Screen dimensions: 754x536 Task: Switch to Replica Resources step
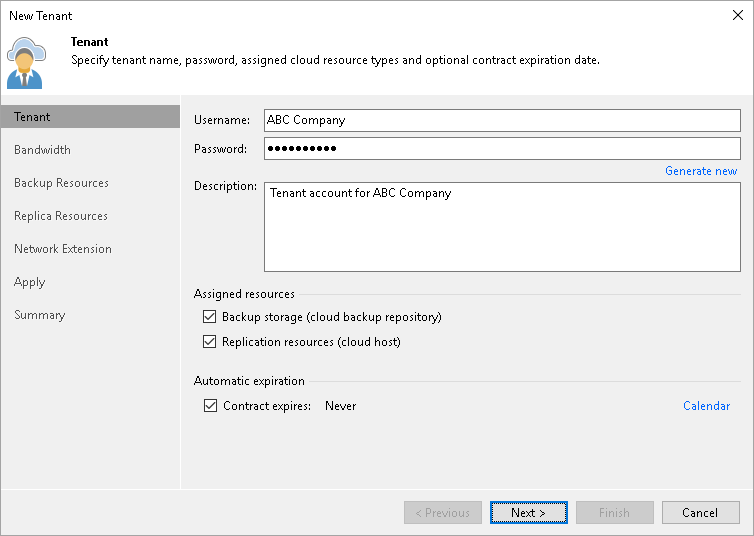click(61, 216)
